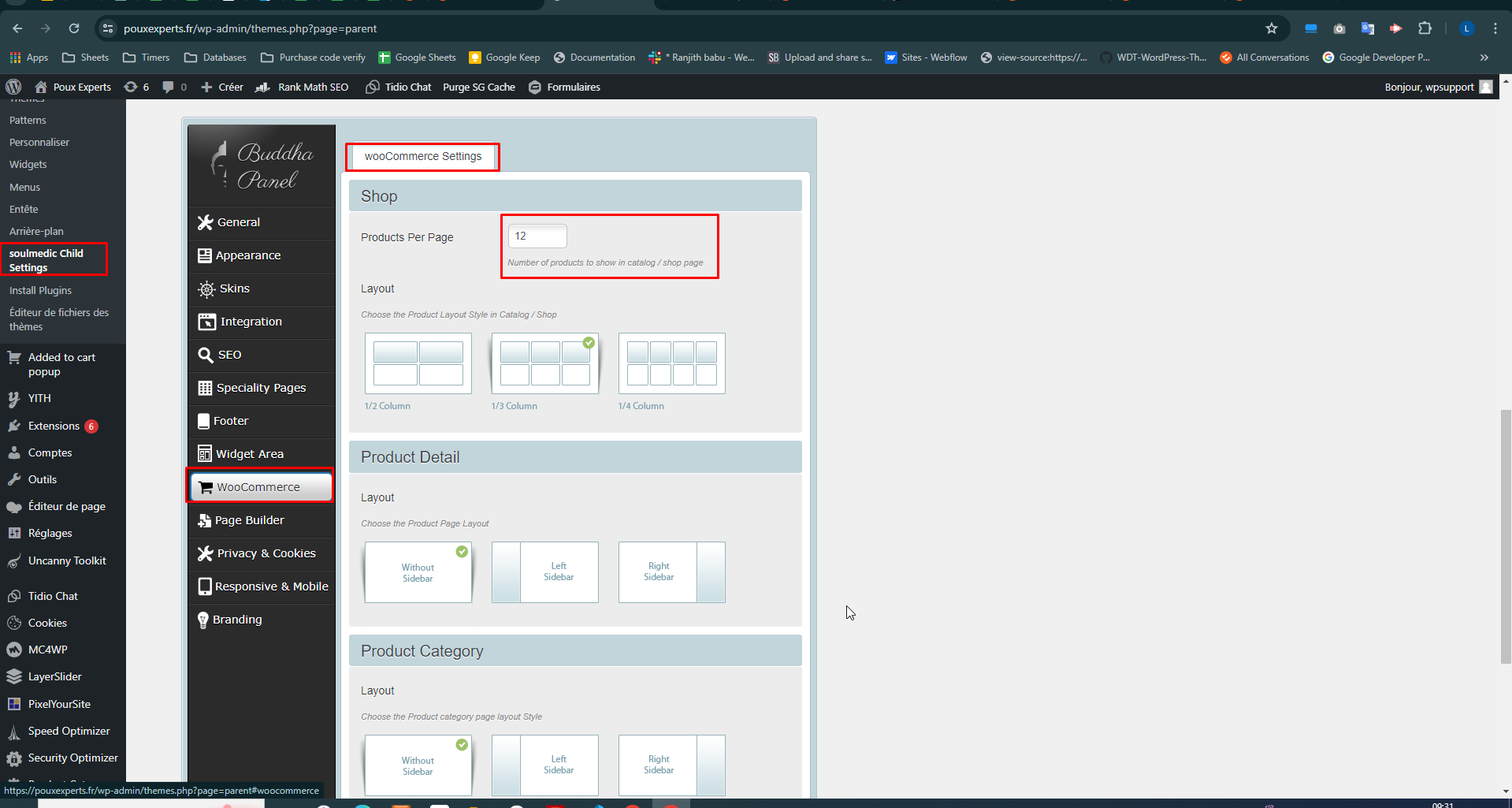Open Poux Experts site home link

coord(73,87)
